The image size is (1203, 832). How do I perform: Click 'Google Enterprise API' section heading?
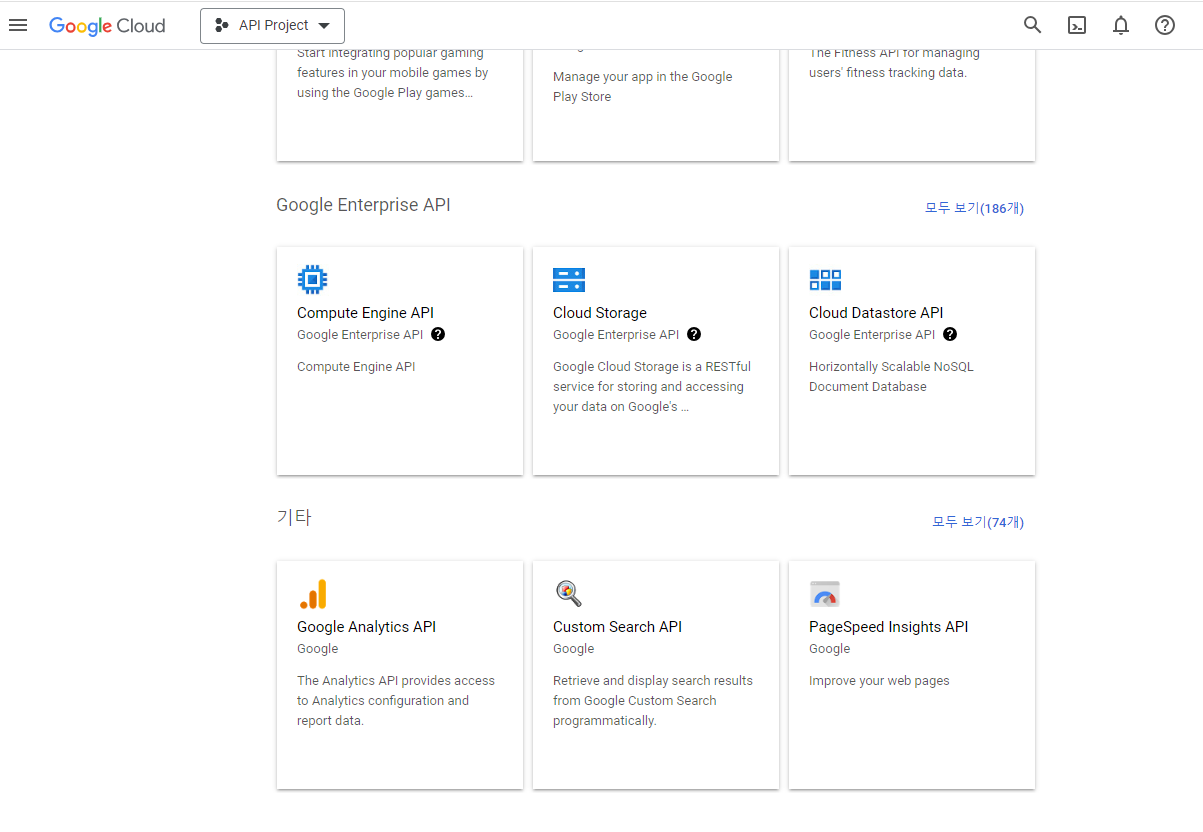click(x=363, y=205)
